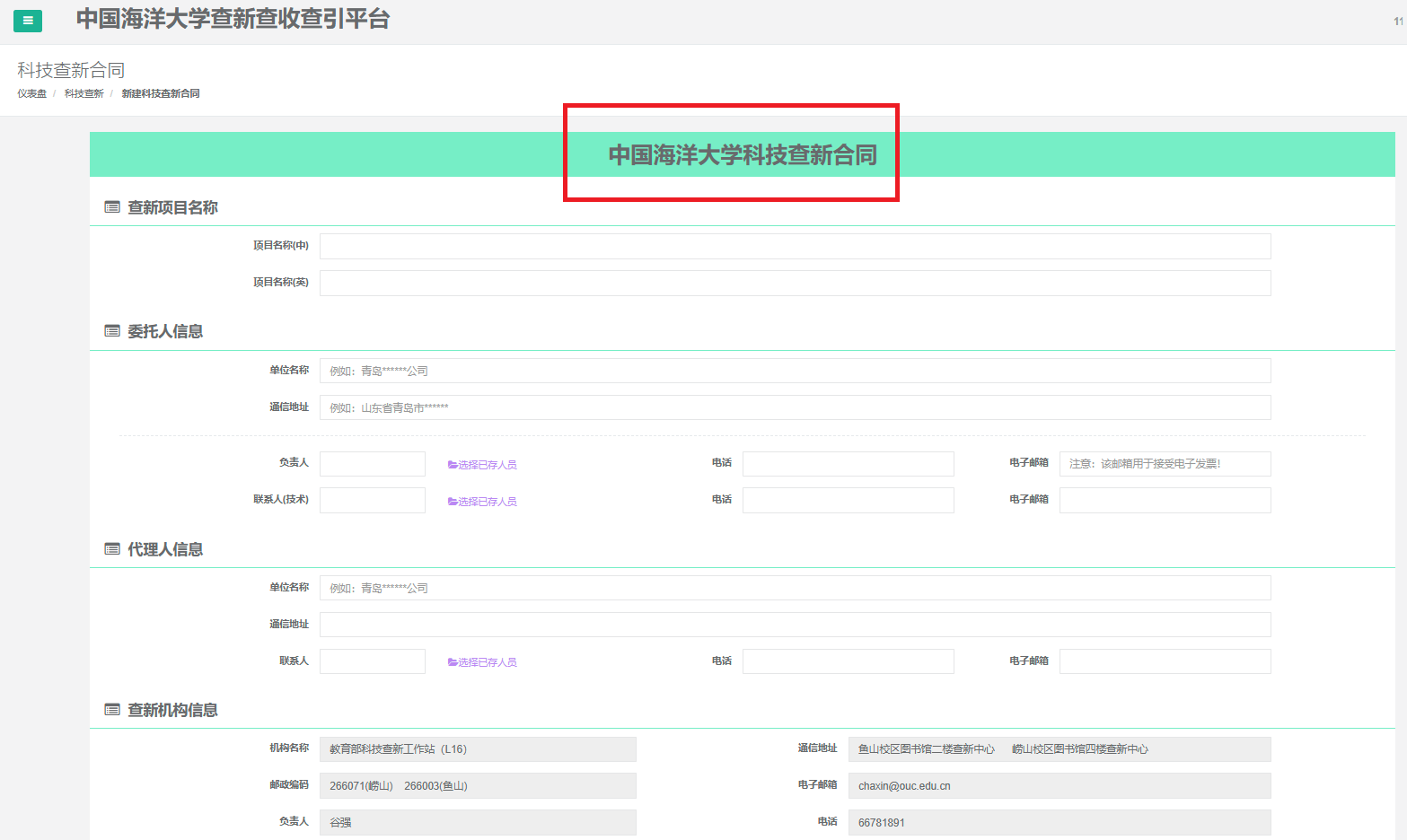
Task: Focus the 负责人 name input
Action: click(373, 464)
